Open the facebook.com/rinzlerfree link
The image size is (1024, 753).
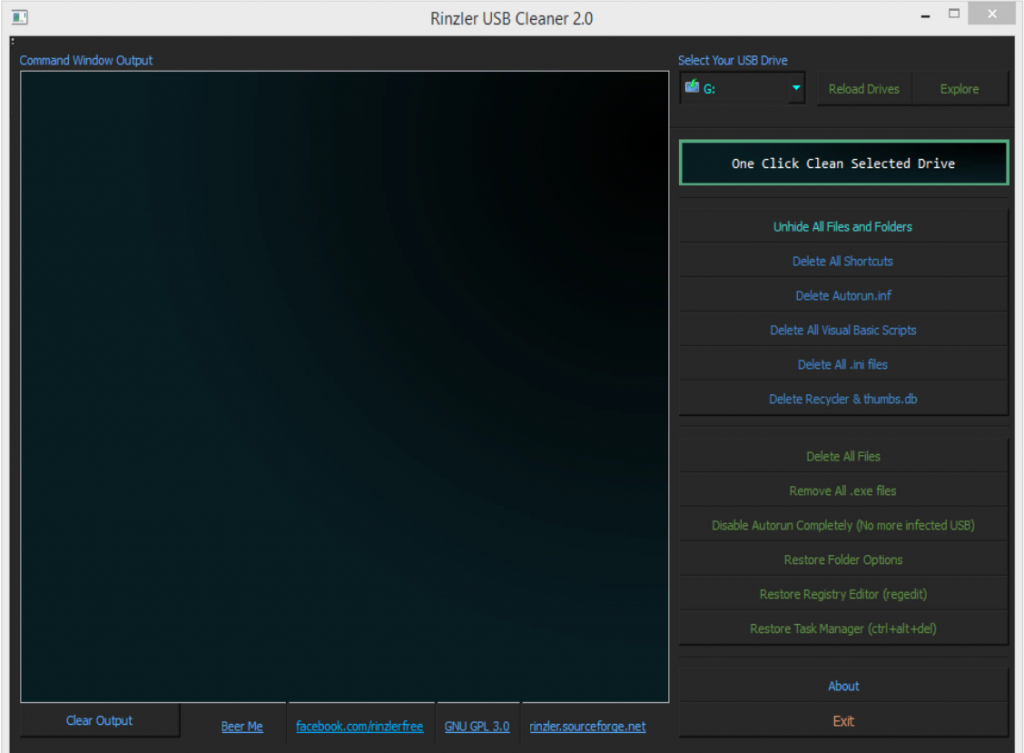[x=359, y=726]
